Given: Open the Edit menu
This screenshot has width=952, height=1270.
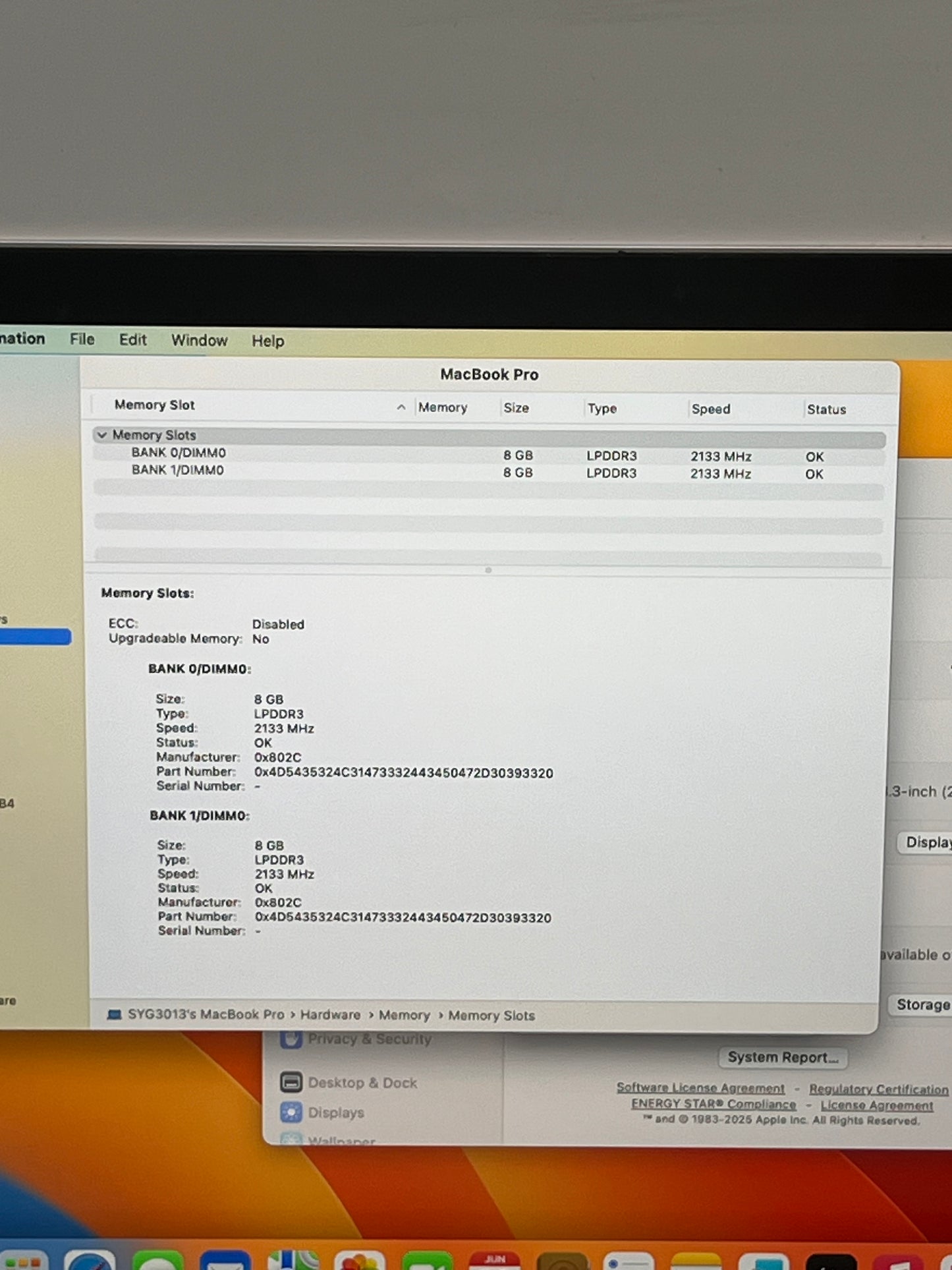Looking at the screenshot, I should (x=132, y=340).
